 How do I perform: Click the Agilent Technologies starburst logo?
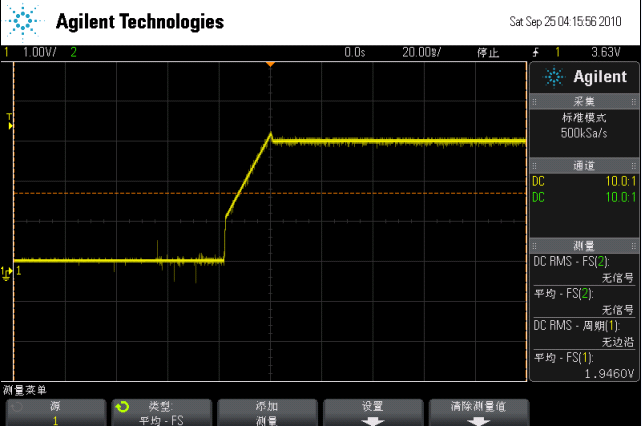tap(23, 22)
